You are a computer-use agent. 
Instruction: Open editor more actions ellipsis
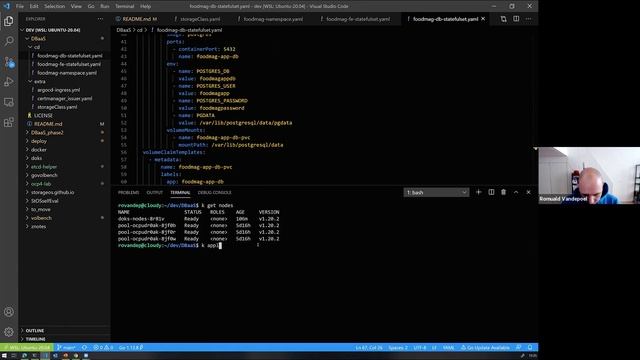click(528, 19)
